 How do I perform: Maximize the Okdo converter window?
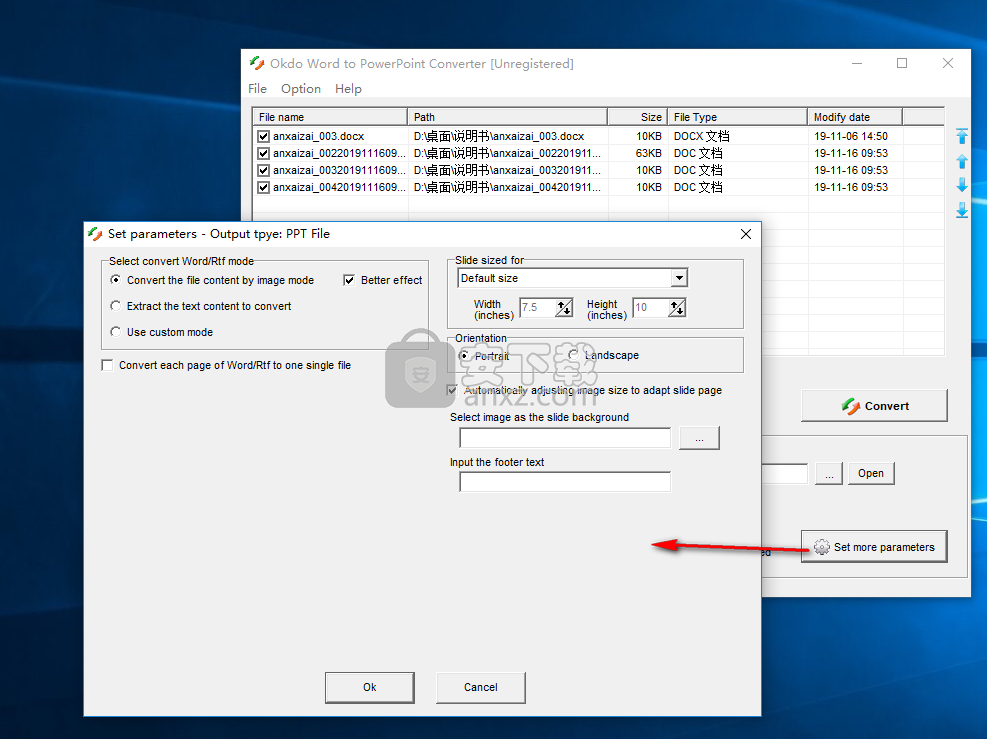pos(902,63)
